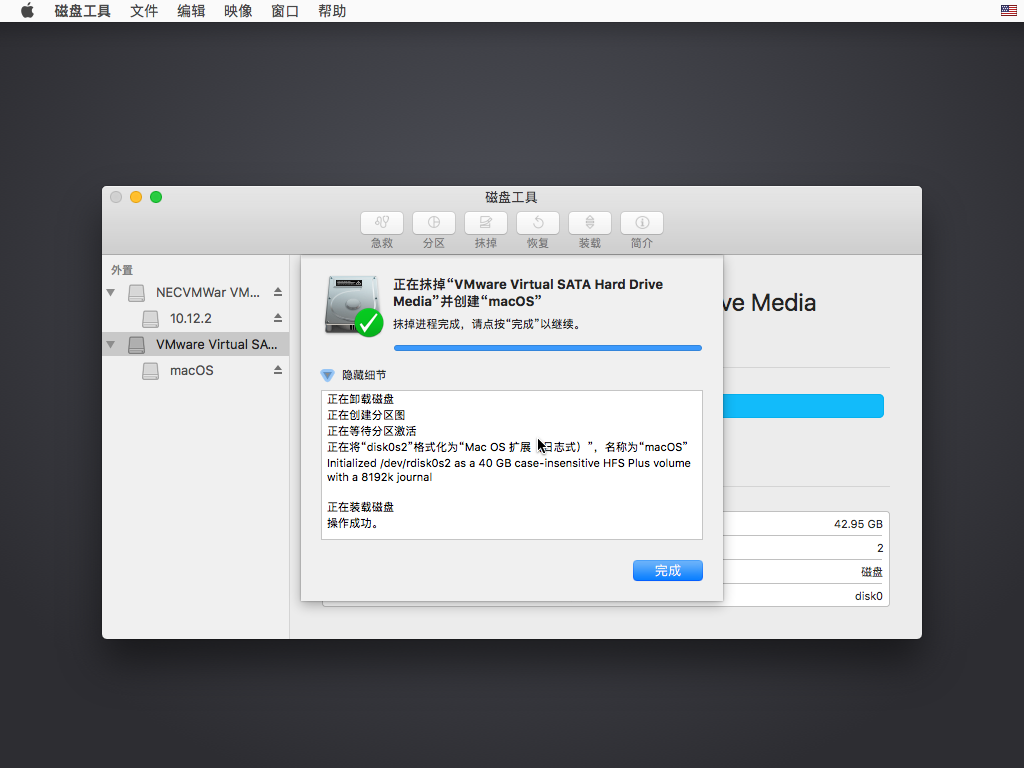The image size is (1024, 768).
Task: Click the VMware Virtual SA drive icon
Action: (x=136, y=345)
